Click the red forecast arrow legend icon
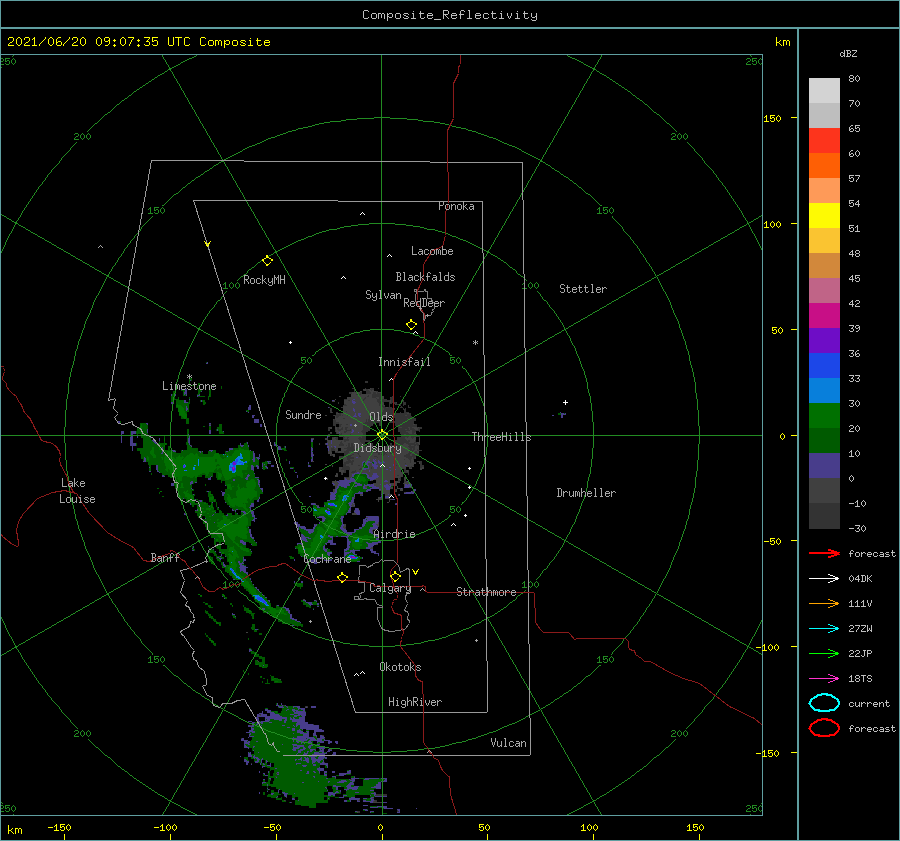900x841 pixels. [824, 553]
